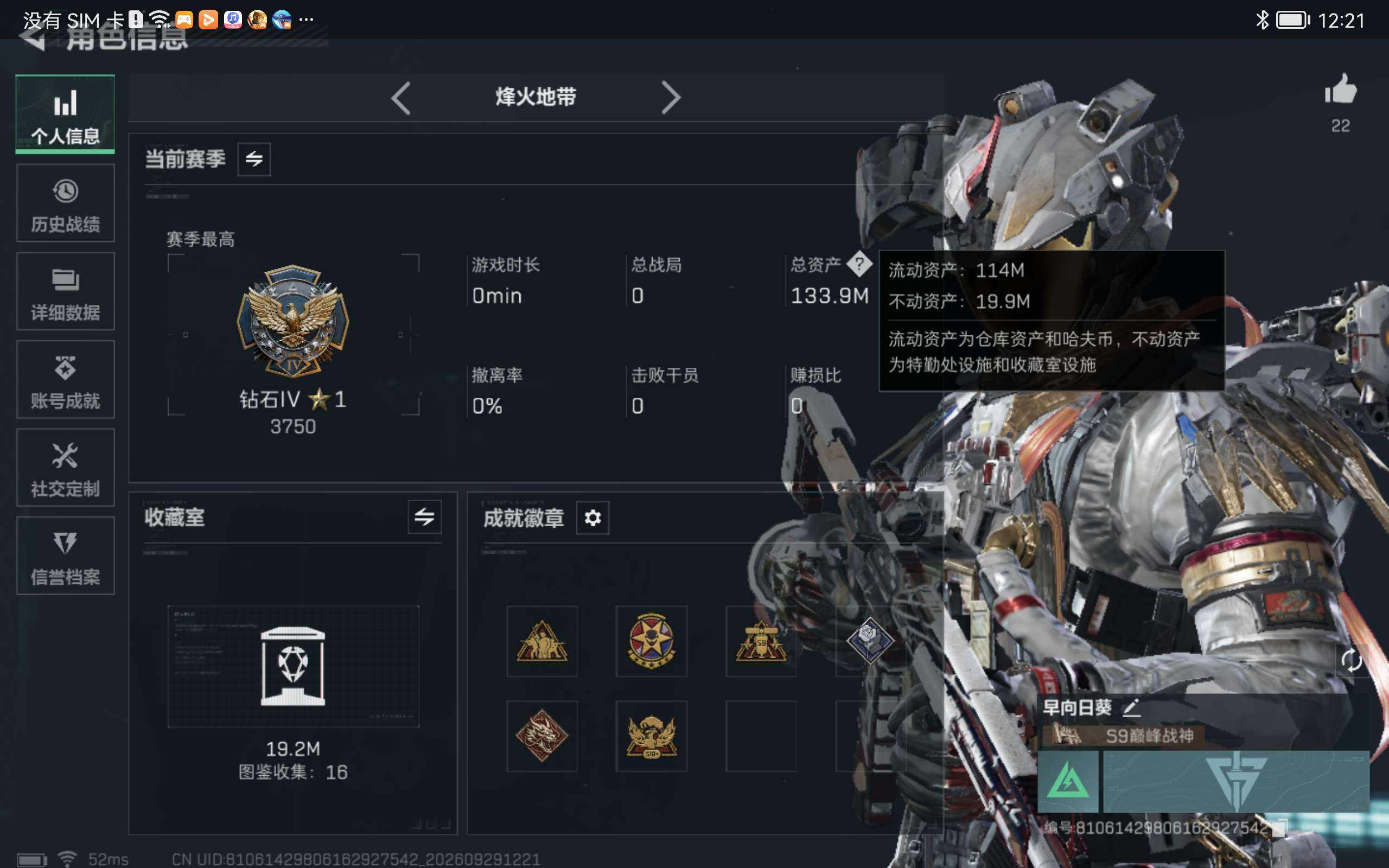Click the 烽火地带 mode title
The image size is (1389, 868).
tap(536, 97)
